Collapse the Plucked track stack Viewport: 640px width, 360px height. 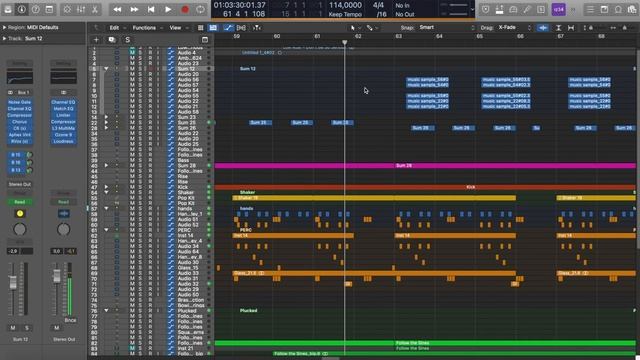[106, 311]
